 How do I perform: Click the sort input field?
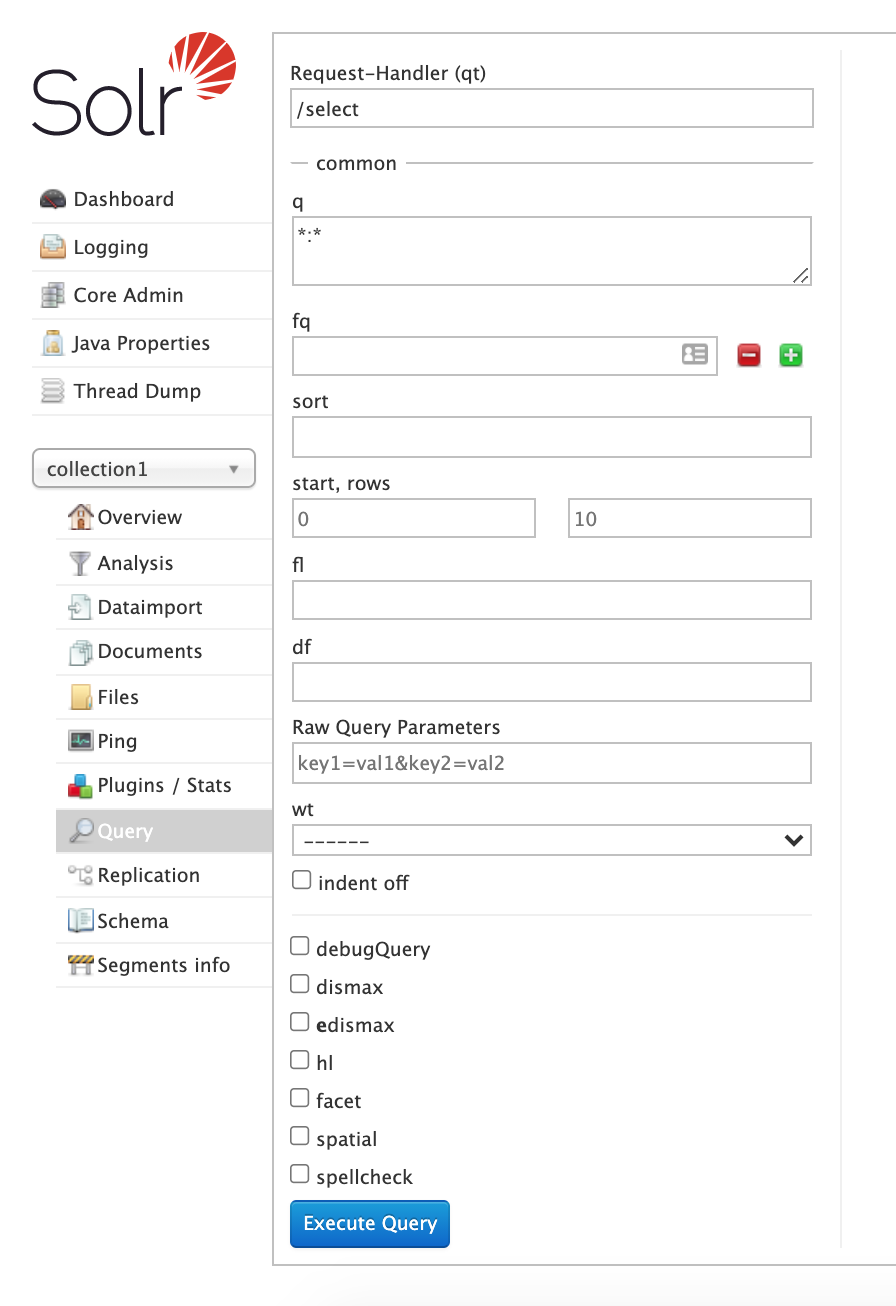pyautogui.click(x=552, y=437)
